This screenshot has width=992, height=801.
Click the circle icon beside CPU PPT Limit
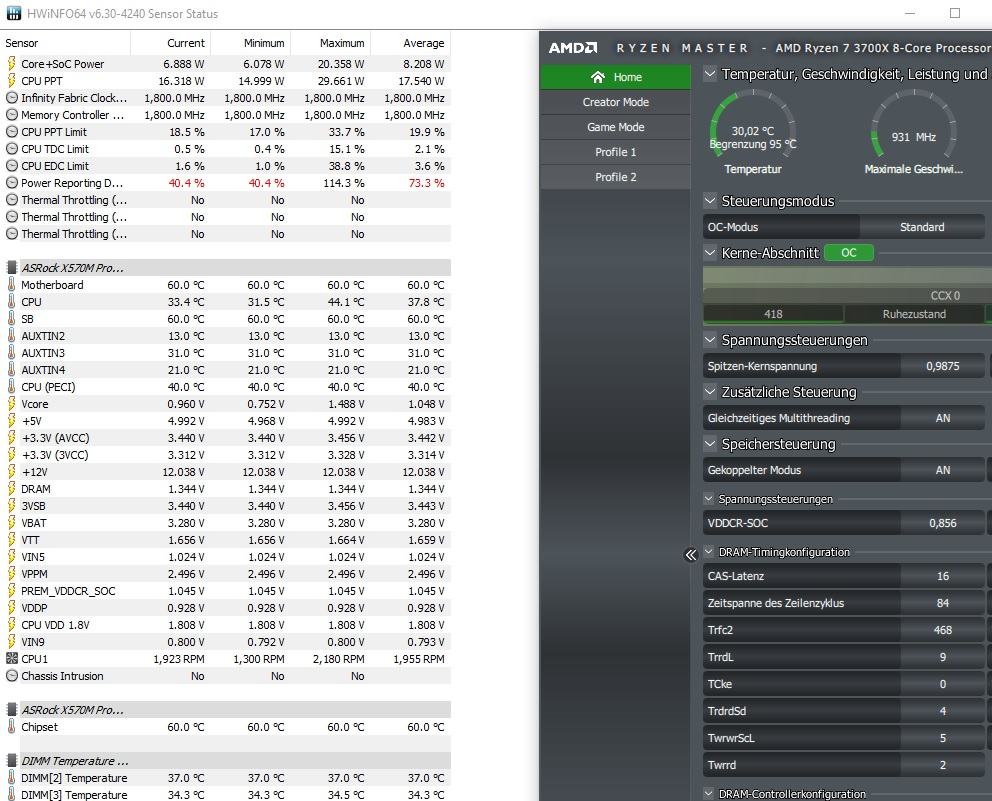pyautogui.click(x=11, y=132)
